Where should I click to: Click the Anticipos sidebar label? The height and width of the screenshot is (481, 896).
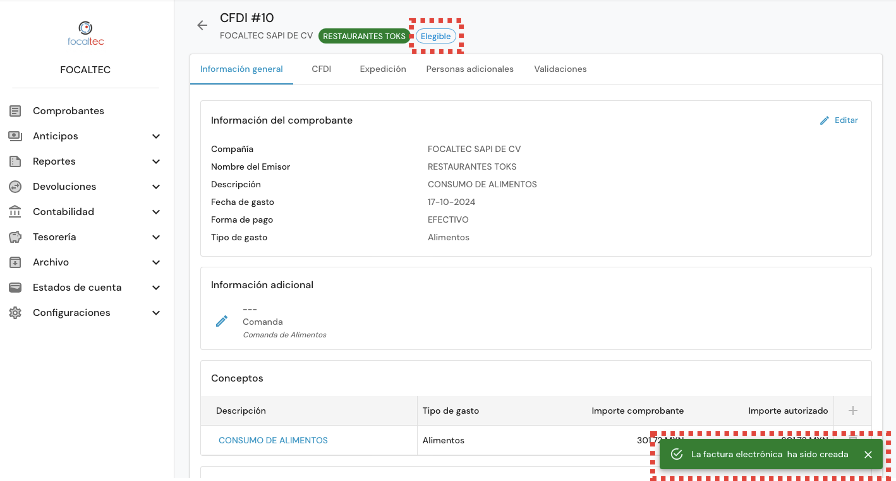pyautogui.click(x=55, y=136)
